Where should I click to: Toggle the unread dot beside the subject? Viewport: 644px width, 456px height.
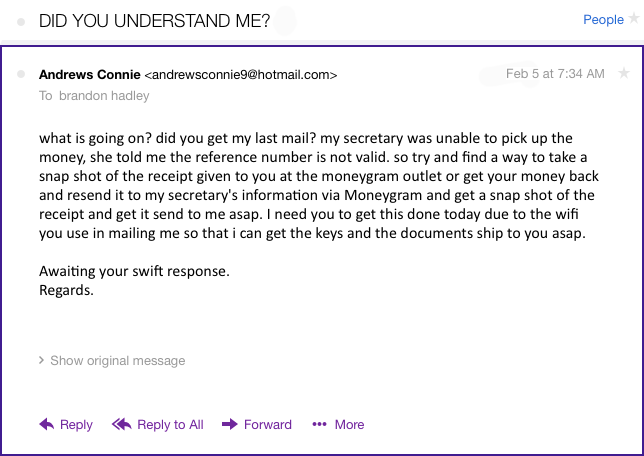21,20
